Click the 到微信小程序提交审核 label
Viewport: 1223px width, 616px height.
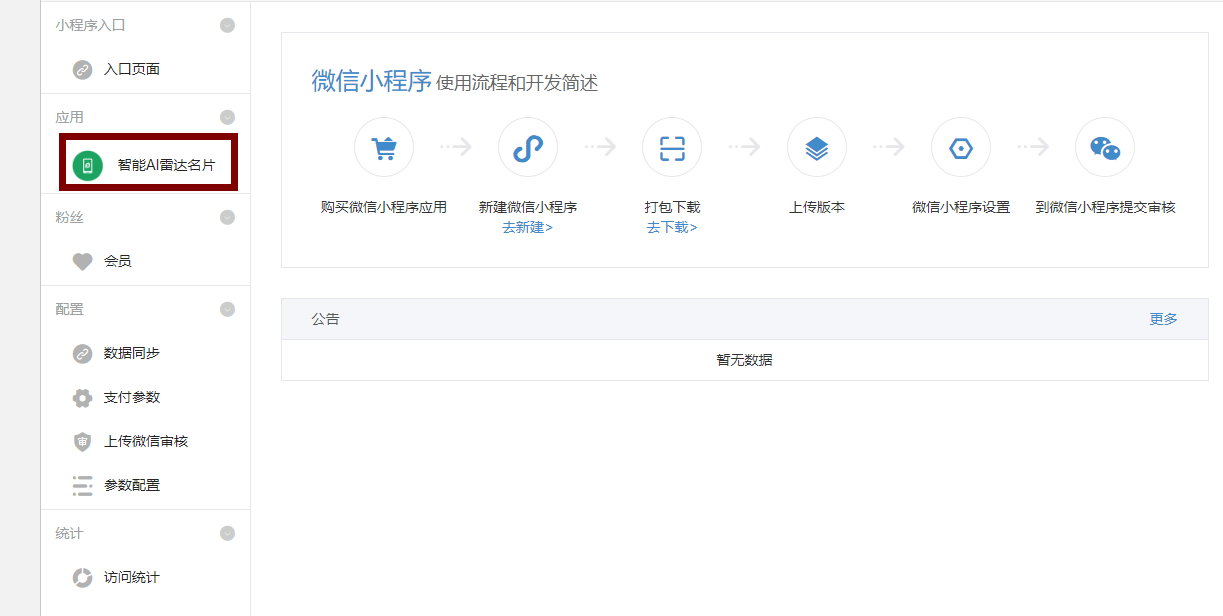(1105, 207)
